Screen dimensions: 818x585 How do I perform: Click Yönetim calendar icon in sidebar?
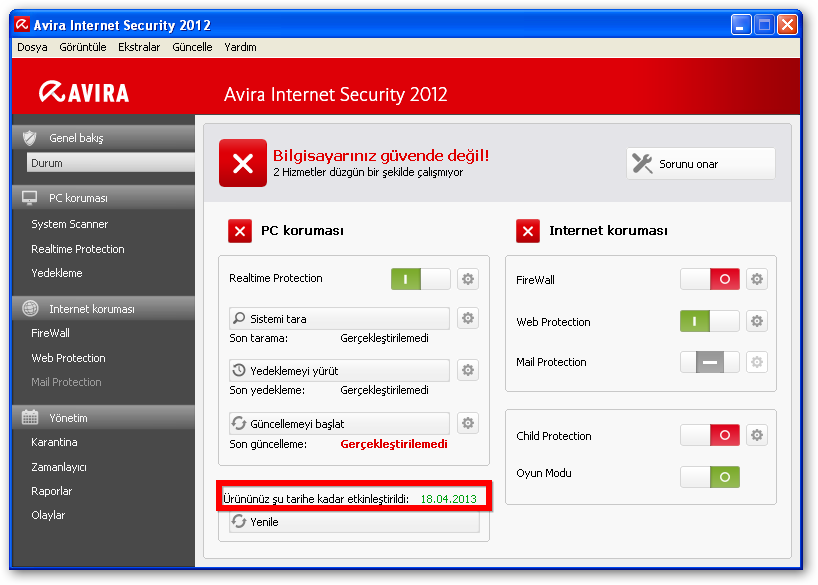tap(30, 417)
